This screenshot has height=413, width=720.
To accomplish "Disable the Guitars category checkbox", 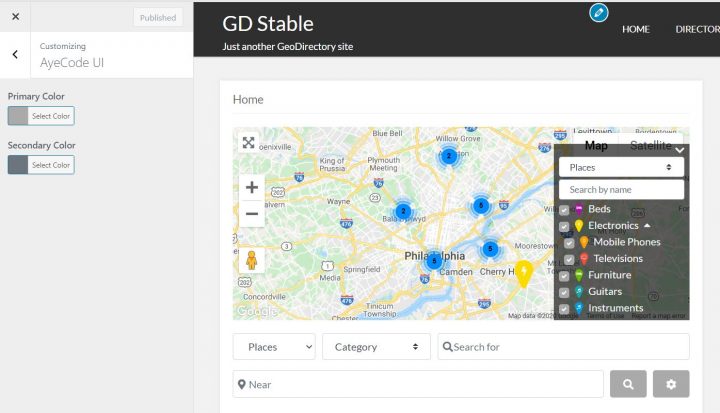I will click(564, 292).
